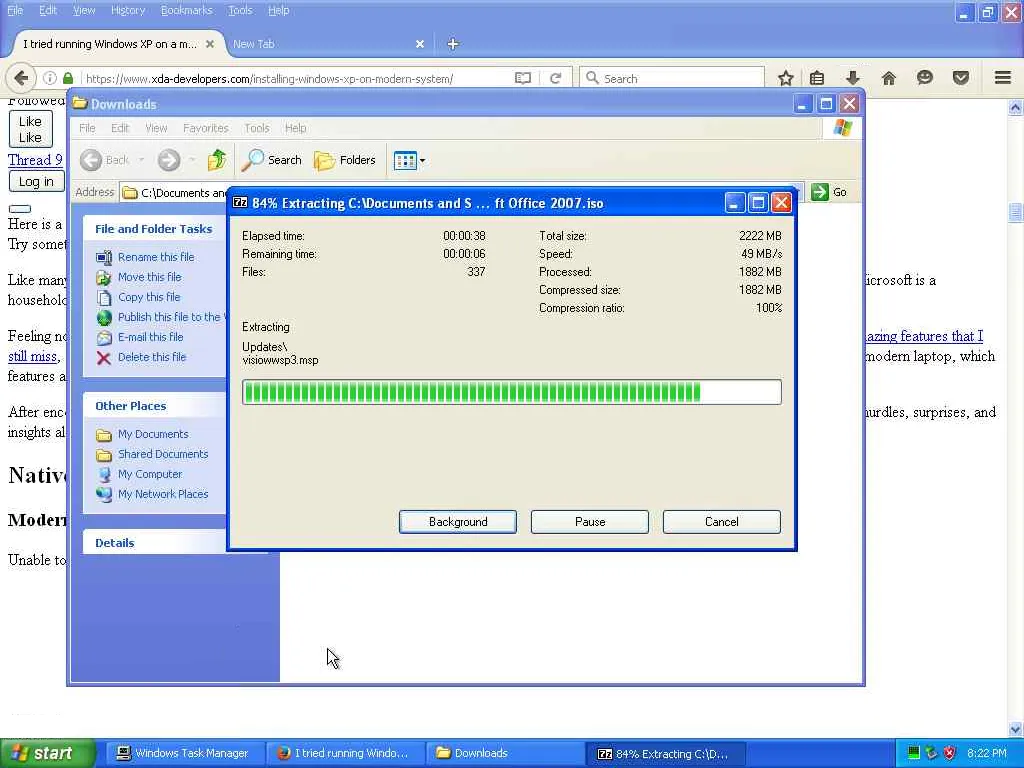This screenshot has width=1024, height=768.
Task: Pause the 7-Zip extraction
Action: click(590, 522)
